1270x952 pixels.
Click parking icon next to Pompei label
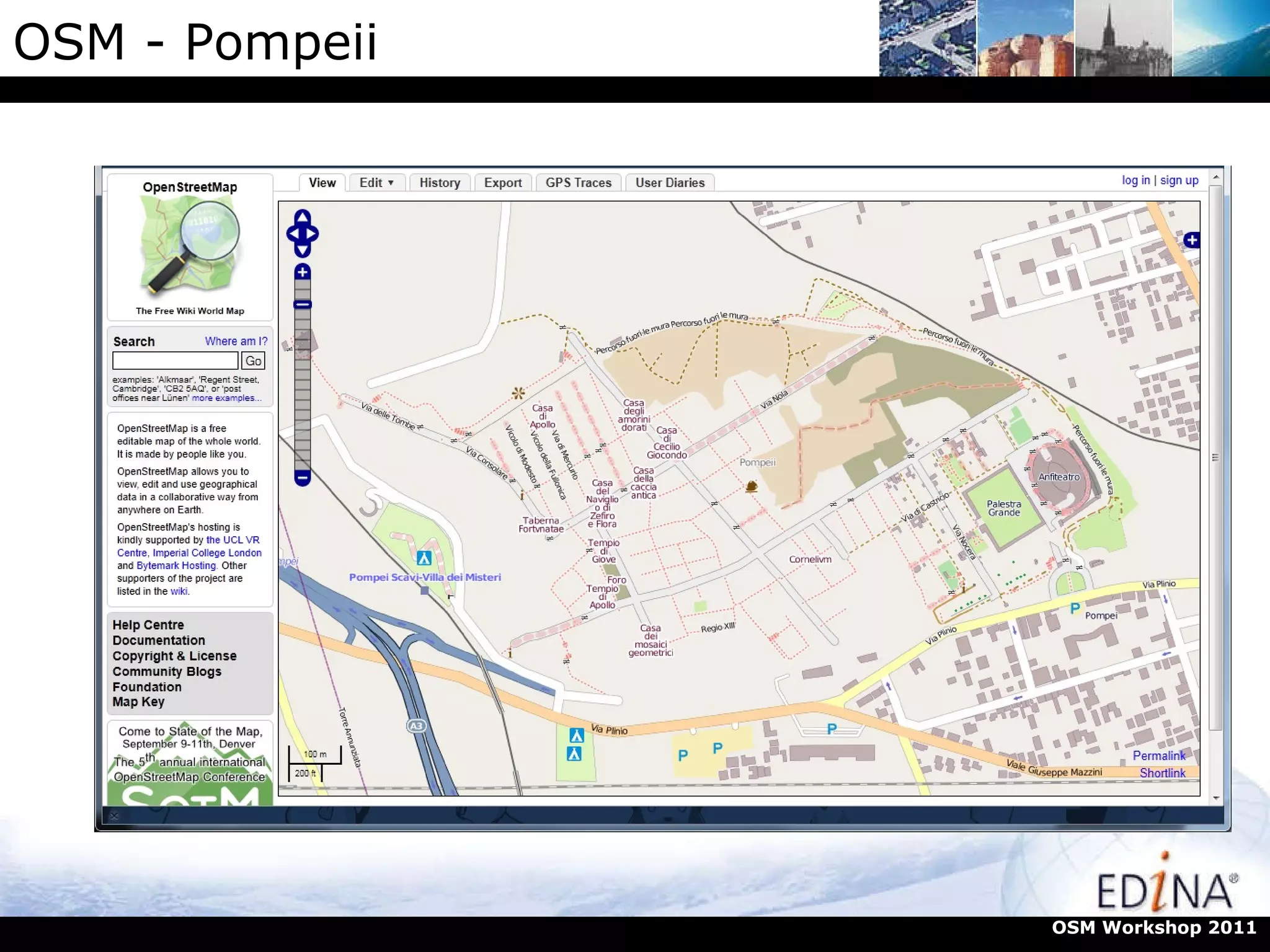1075,609
